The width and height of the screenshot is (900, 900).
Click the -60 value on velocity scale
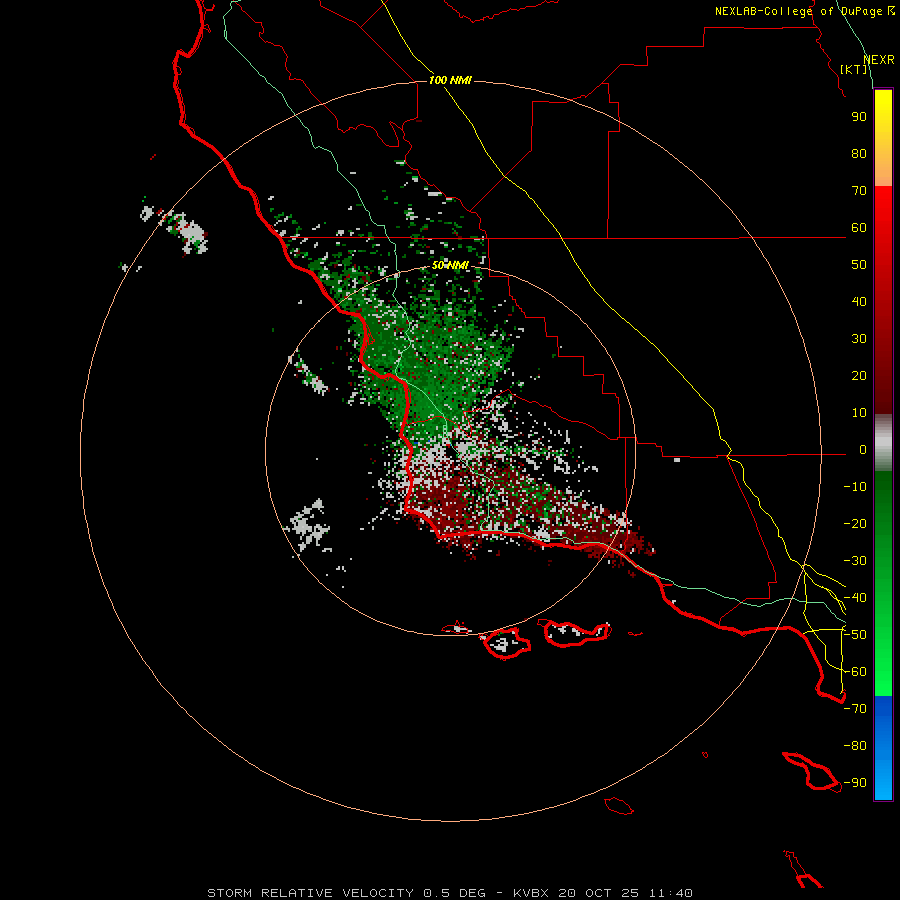(855, 672)
